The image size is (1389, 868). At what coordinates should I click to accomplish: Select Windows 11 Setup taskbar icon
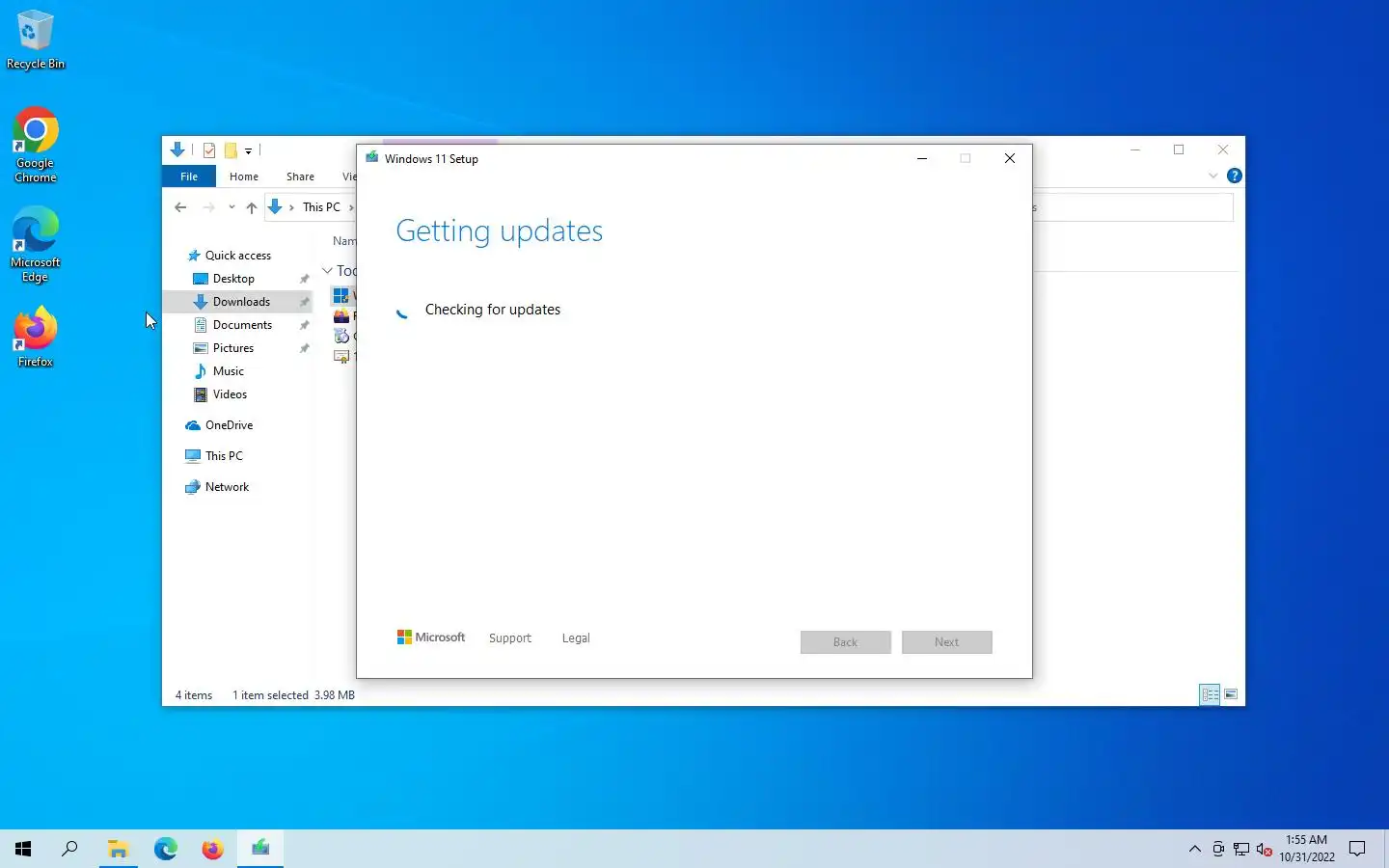point(260,849)
